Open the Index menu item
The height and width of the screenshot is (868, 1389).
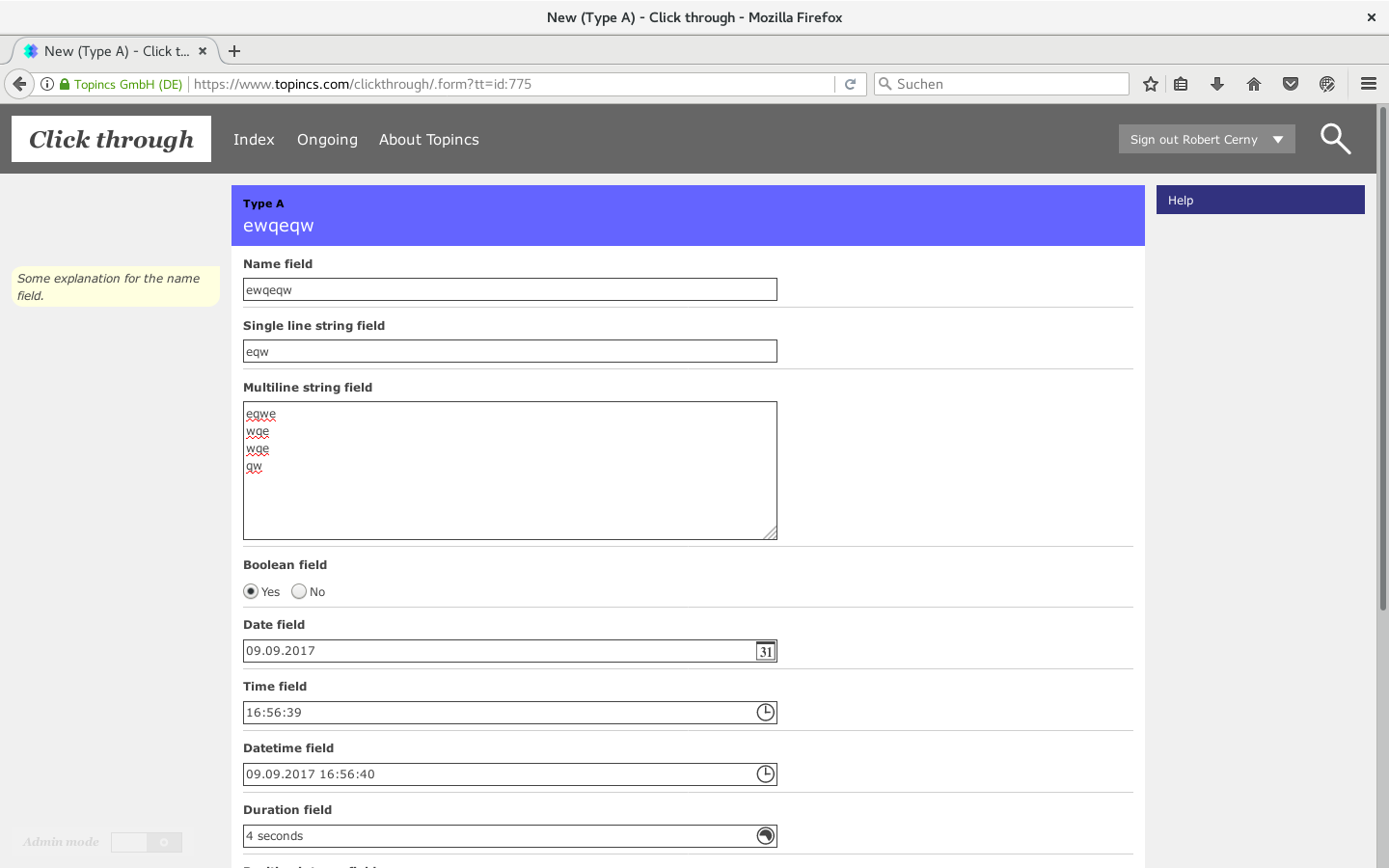254,140
